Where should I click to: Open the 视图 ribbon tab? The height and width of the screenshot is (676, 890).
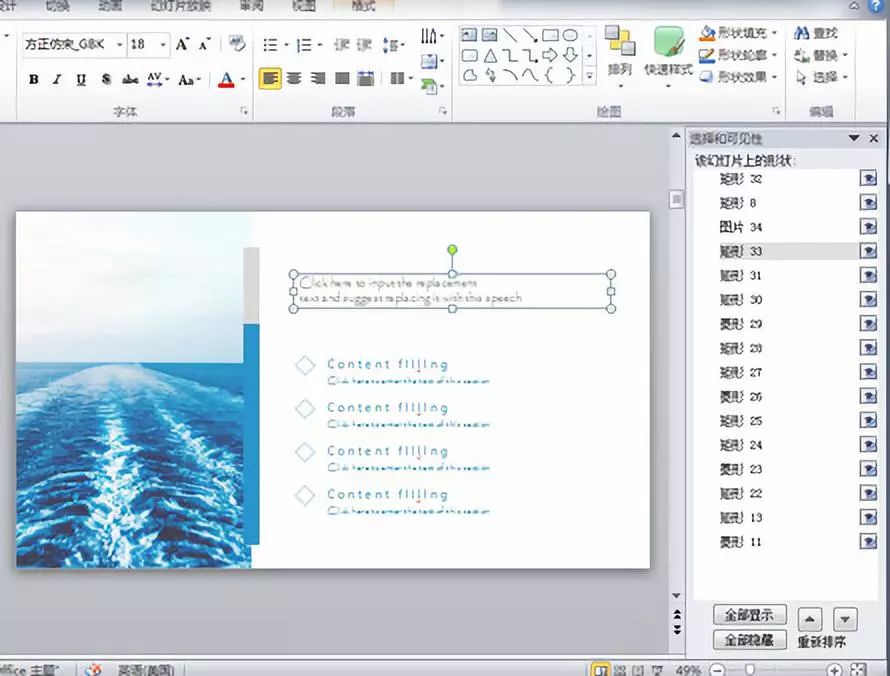click(x=304, y=6)
